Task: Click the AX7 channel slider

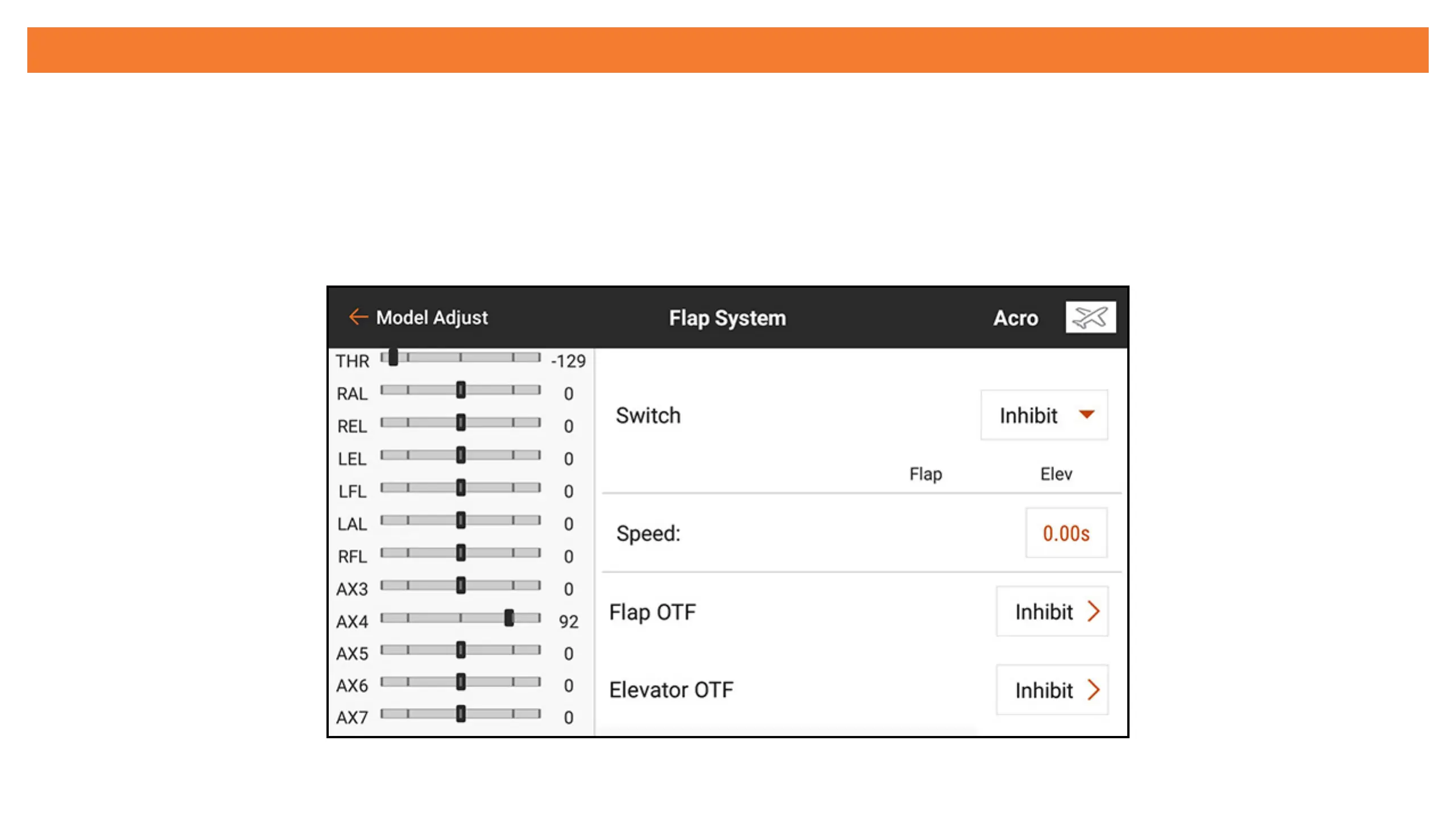Action: (461, 713)
